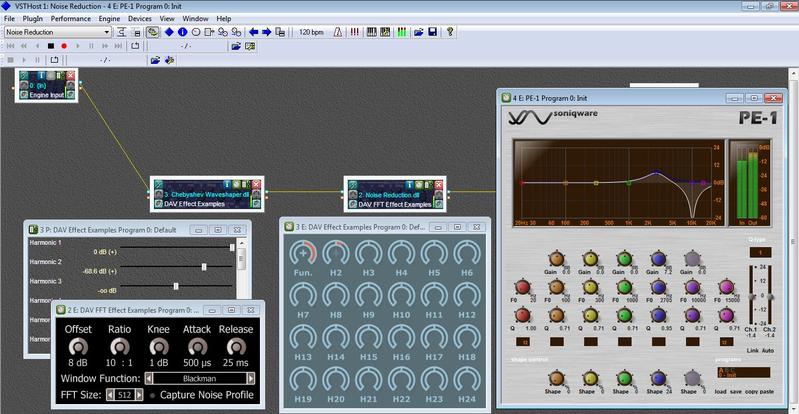Click the Harmonic 2 slider thumb
The width and height of the screenshot is (799, 414).
coord(204,267)
